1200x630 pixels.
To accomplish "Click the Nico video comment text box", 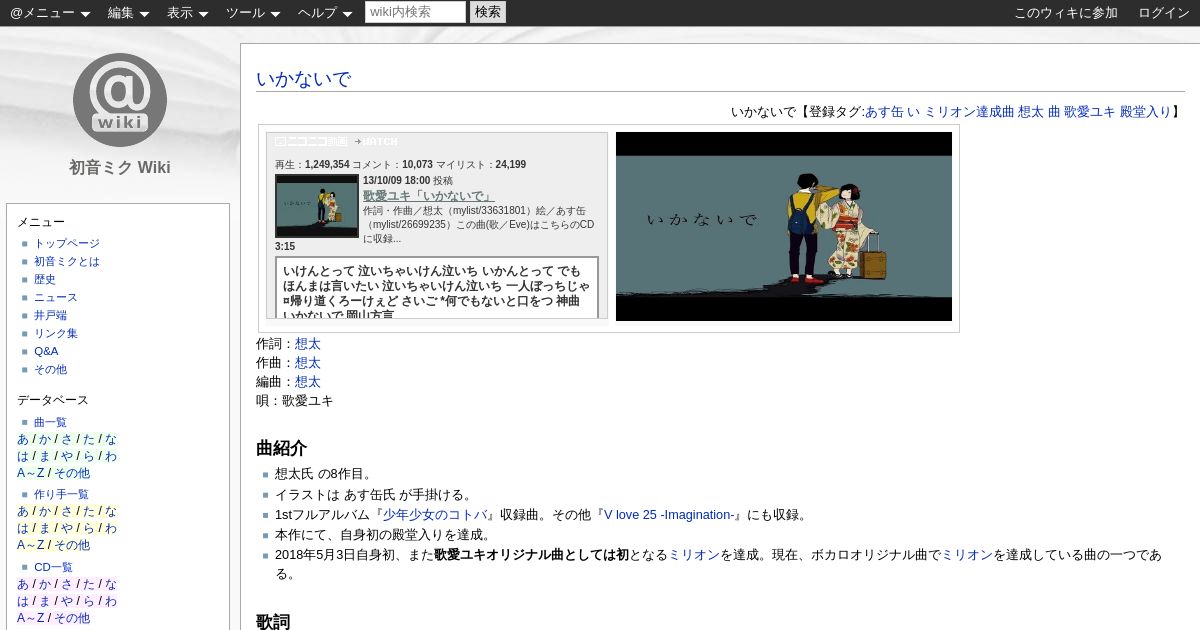I will click(x=437, y=288).
